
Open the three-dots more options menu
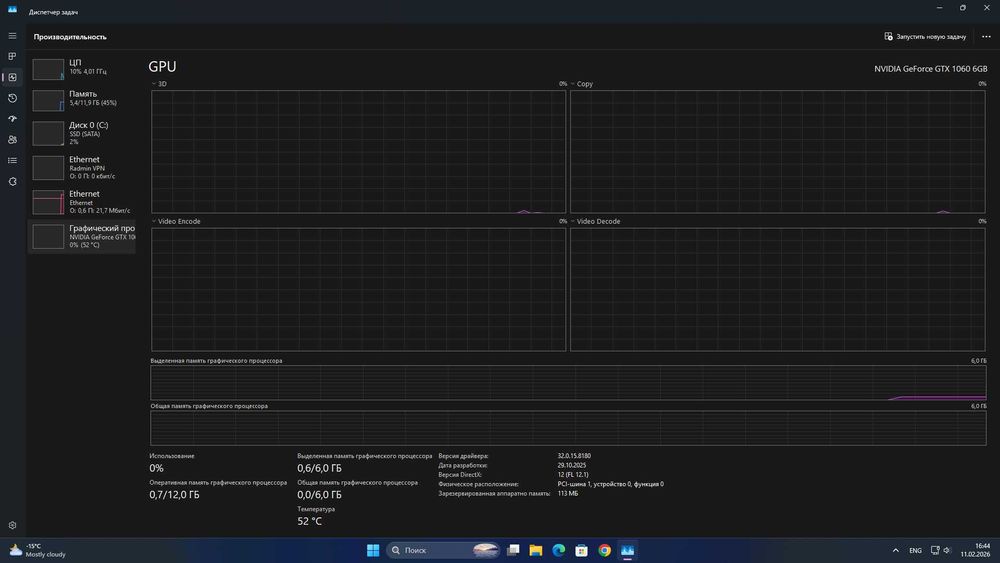point(986,36)
